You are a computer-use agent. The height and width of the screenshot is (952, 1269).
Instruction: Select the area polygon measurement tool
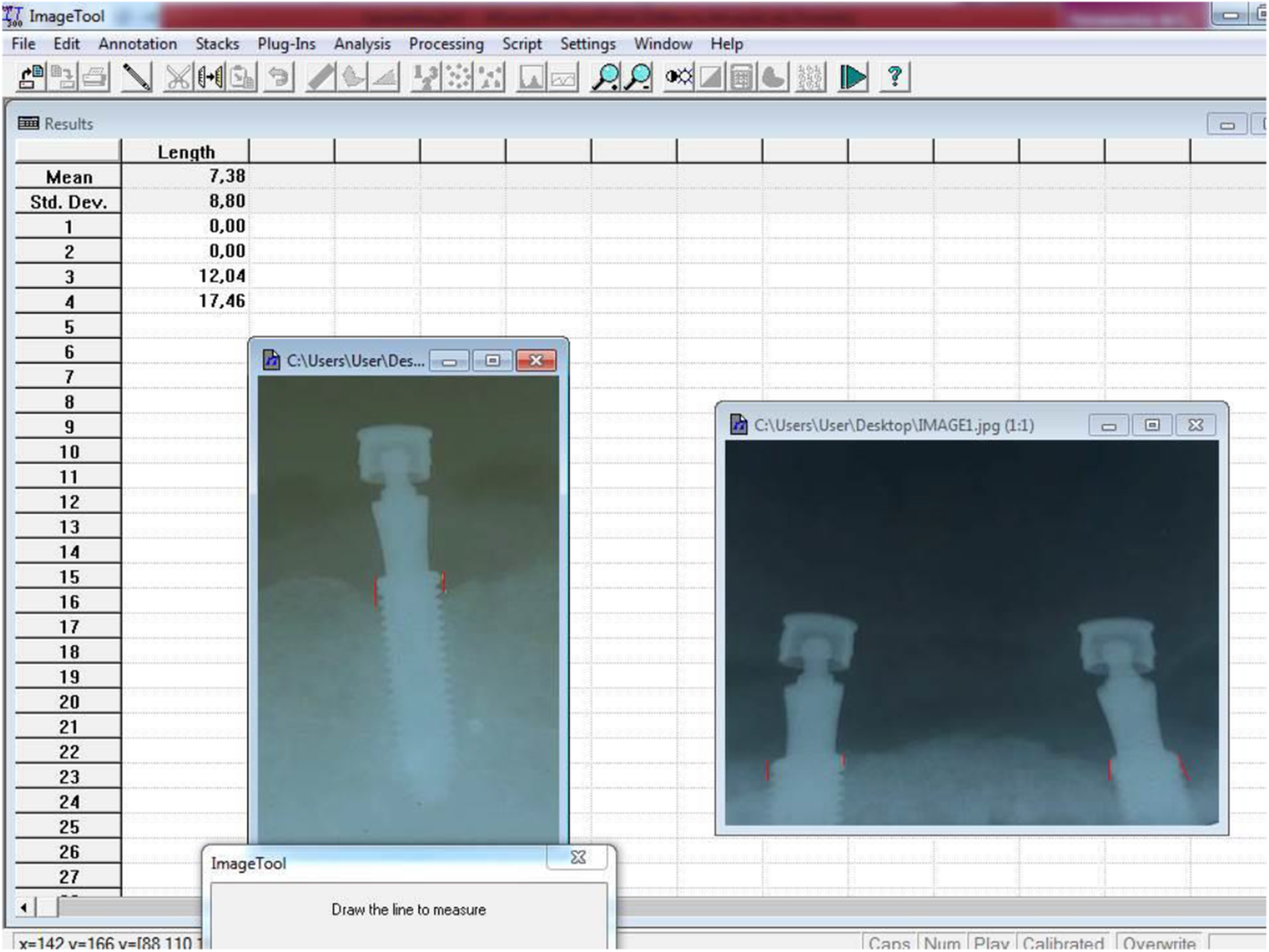coord(353,78)
